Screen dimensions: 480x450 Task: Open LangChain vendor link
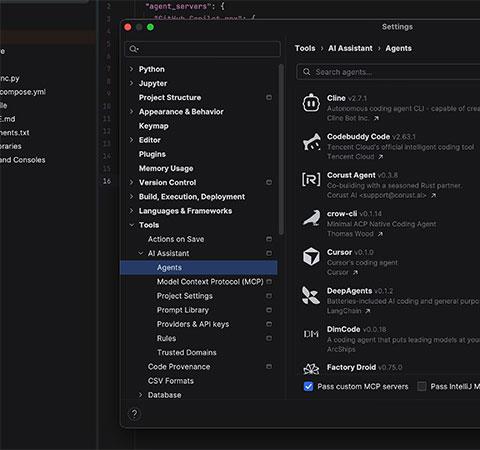(x=344, y=311)
